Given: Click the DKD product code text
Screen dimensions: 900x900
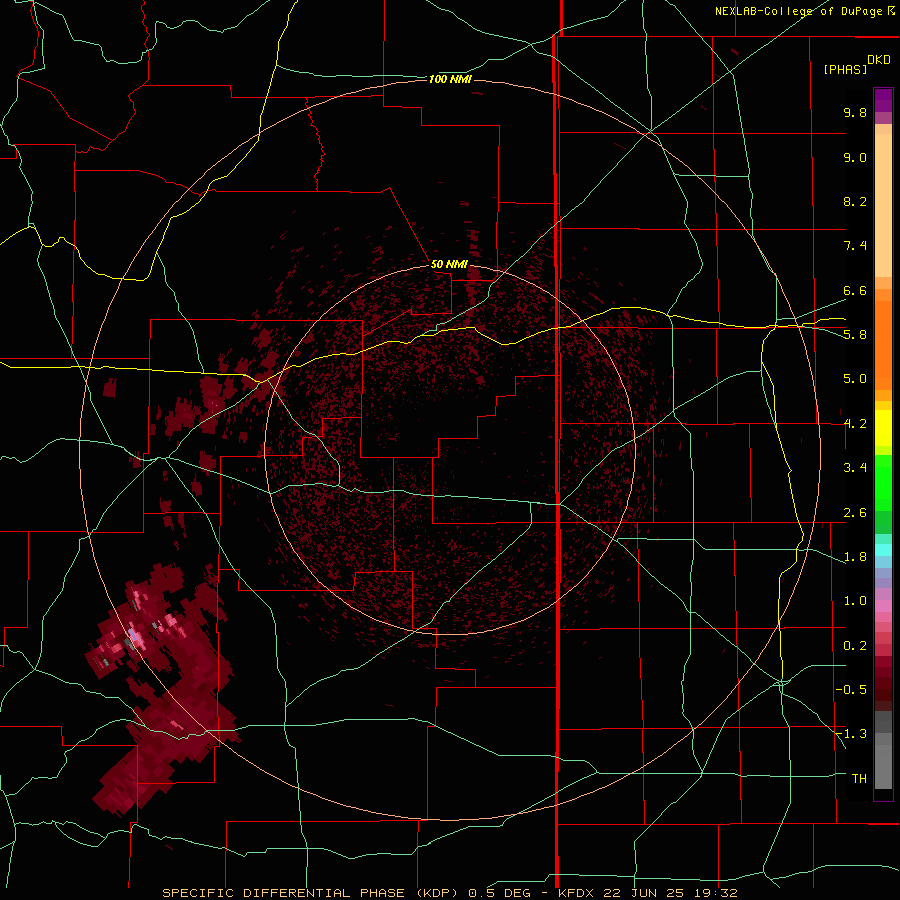Looking at the screenshot, I should click(x=879, y=60).
